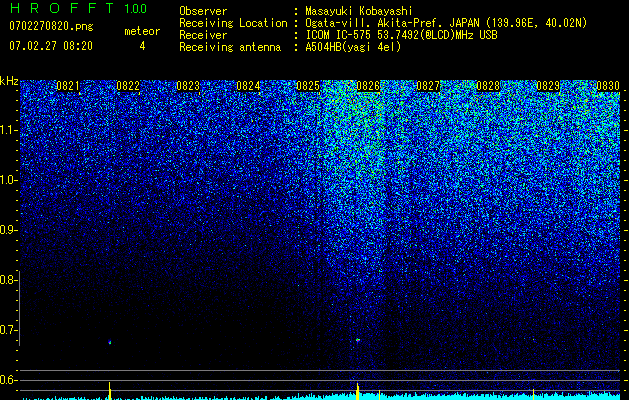Click the 1.1 kHz axis label

[7, 130]
